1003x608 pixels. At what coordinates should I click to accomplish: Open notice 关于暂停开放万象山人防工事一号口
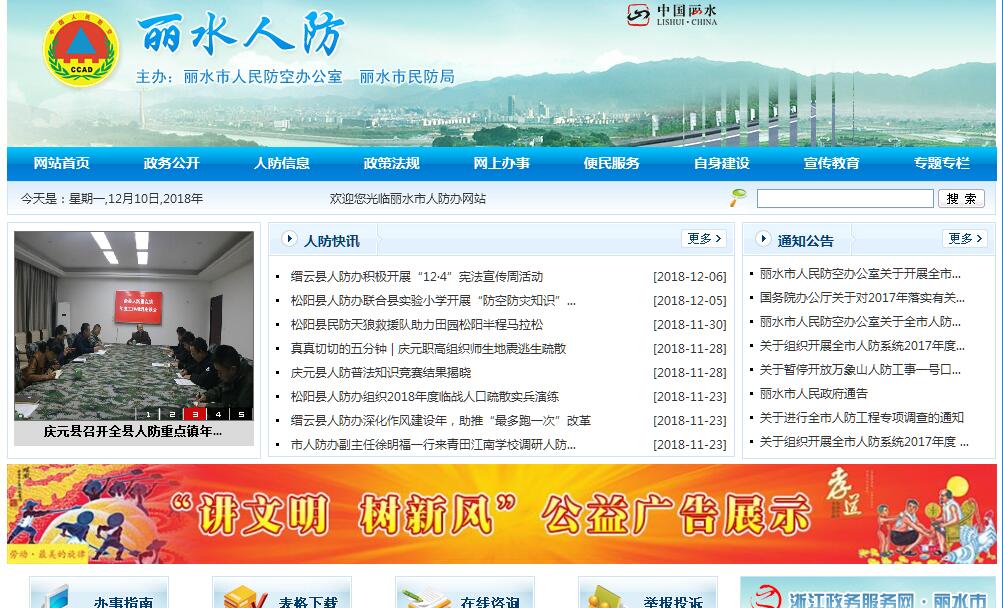[860, 369]
